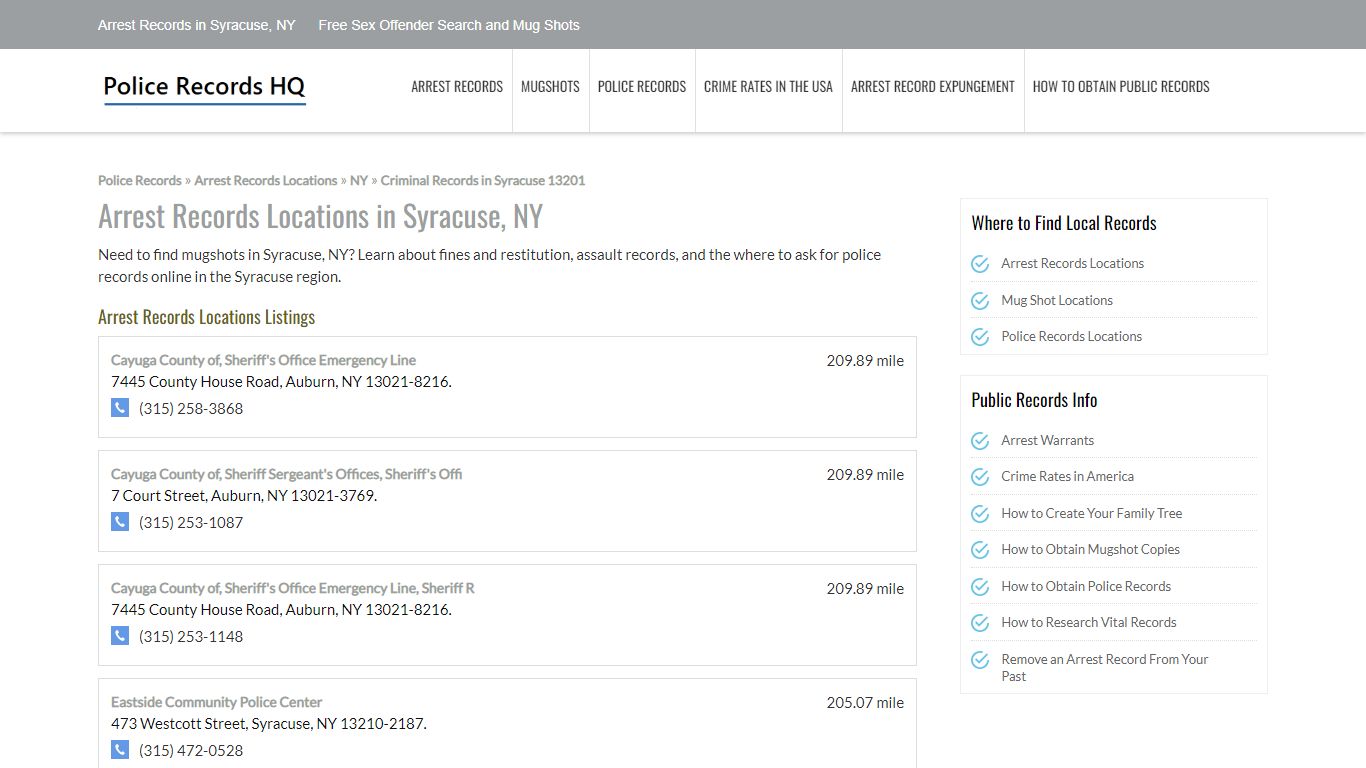This screenshot has width=1366, height=768.
Task: Go to Crime Rates in the USA menu
Action: [x=768, y=87]
